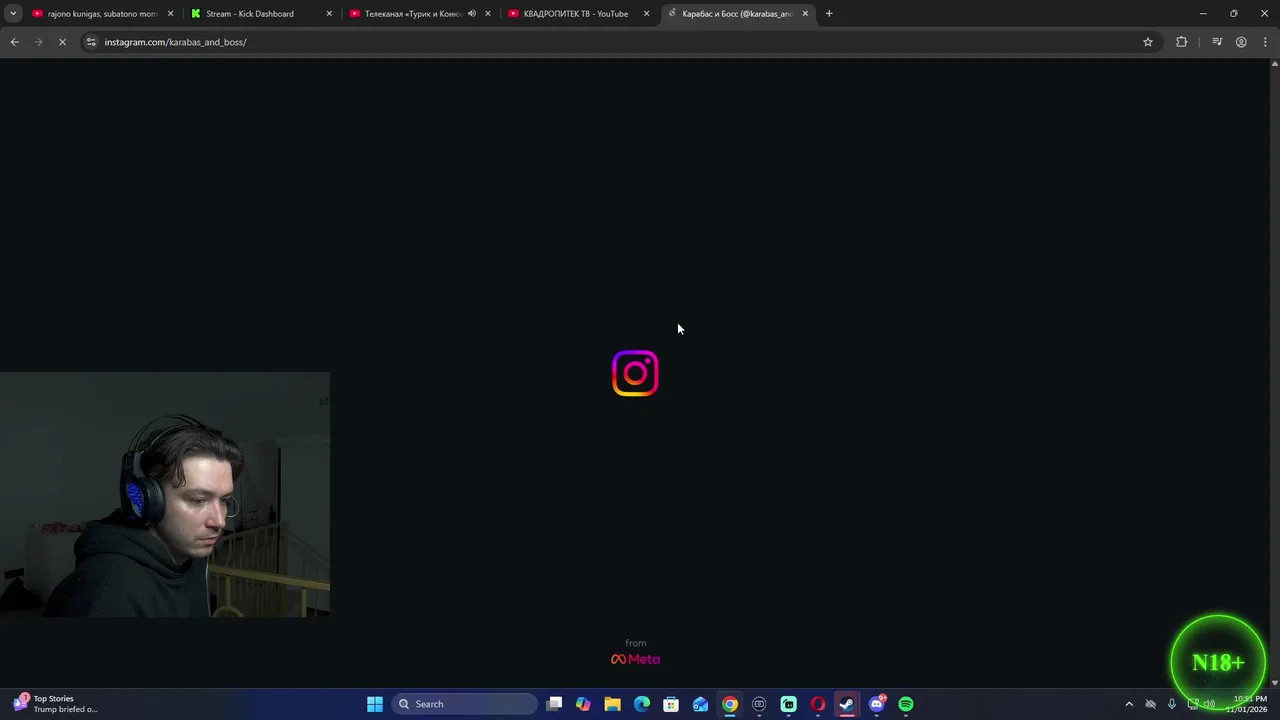Viewport: 1280px width, 720px height.
Task: Open the volume tray icon
Action: (x=1209, y=704)
